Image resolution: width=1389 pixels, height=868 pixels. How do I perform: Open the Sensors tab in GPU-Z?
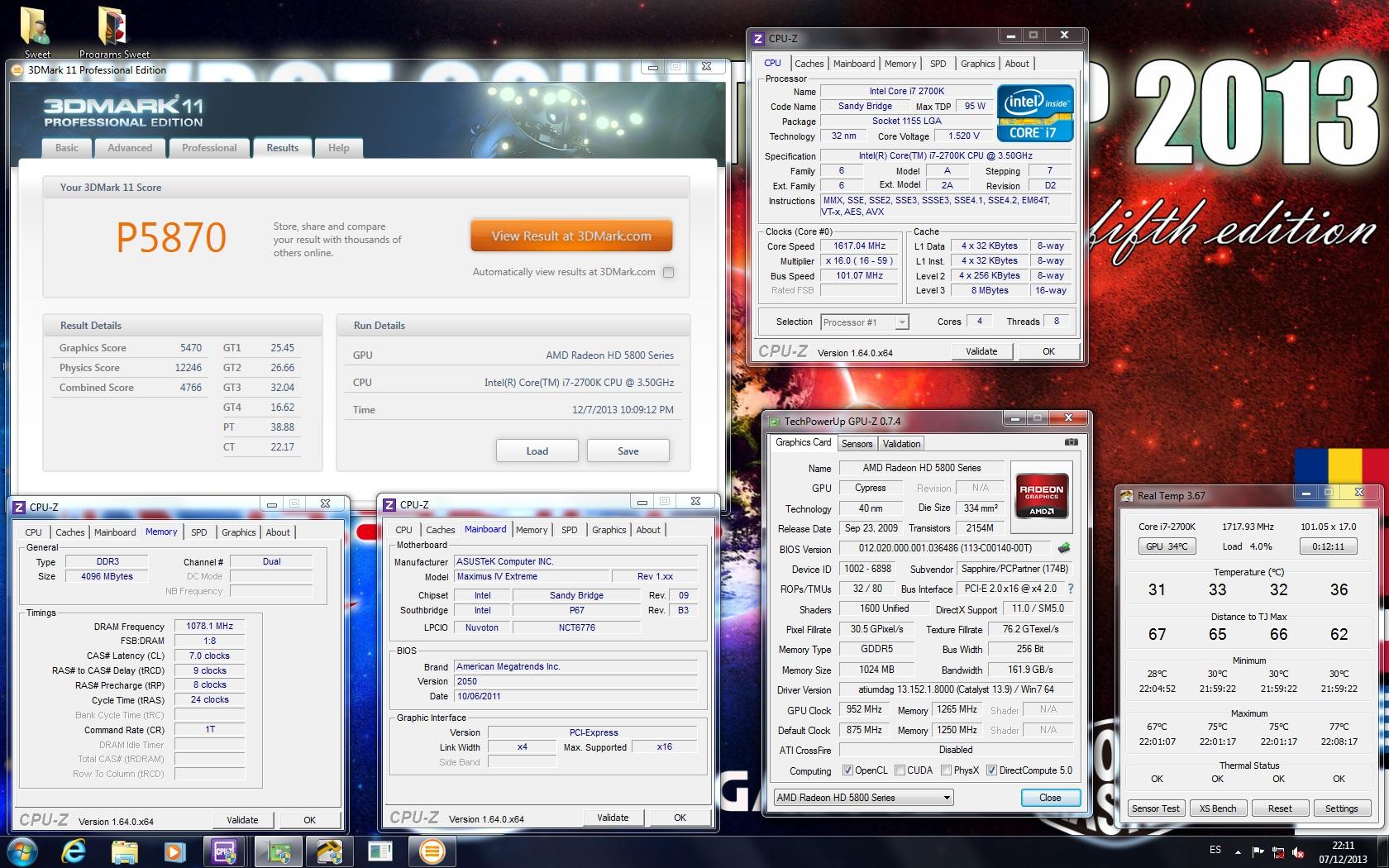[x=857, y=444]
